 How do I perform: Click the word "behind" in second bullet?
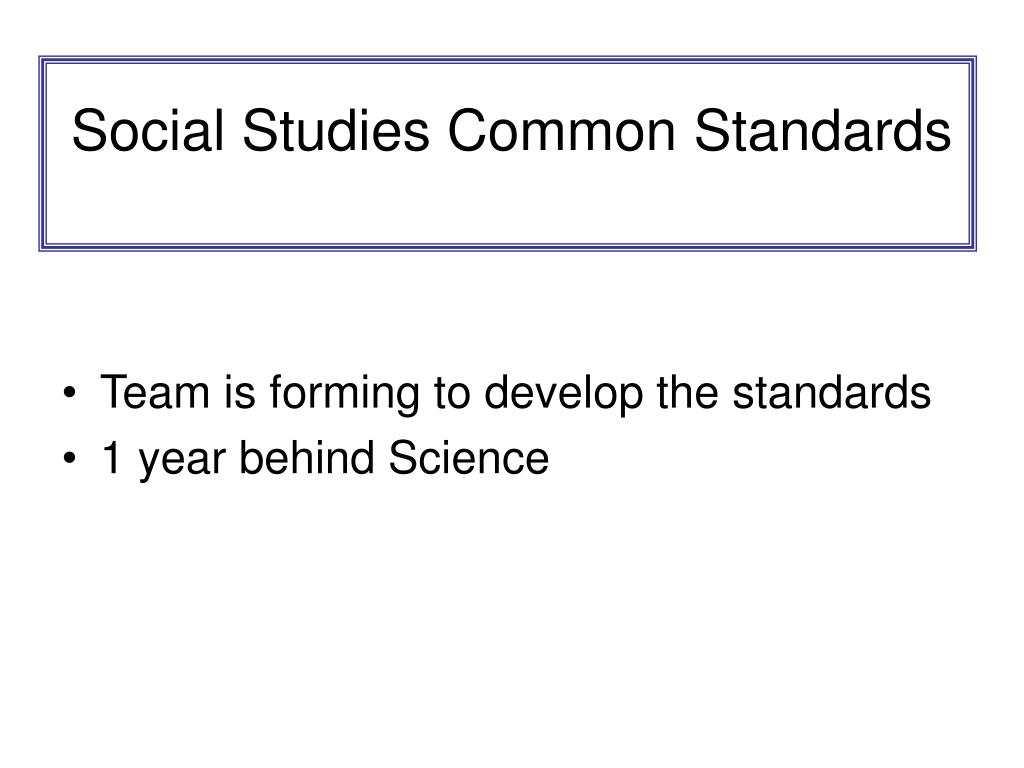[307, 456]
